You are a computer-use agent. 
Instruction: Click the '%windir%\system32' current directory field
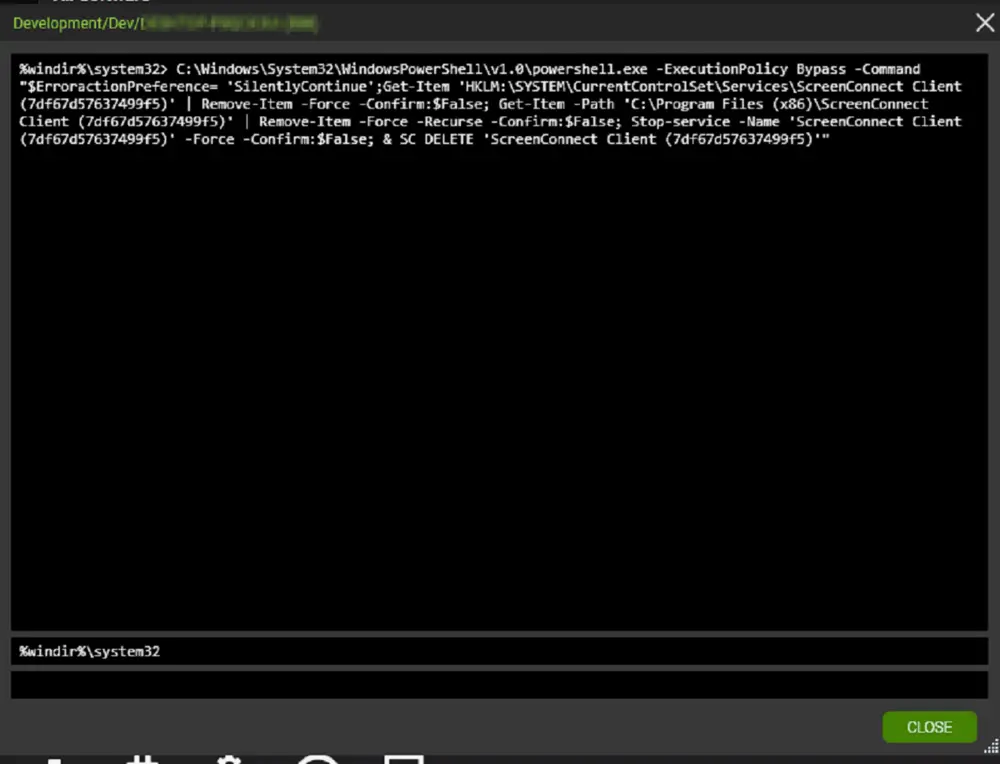coord(499,651)
